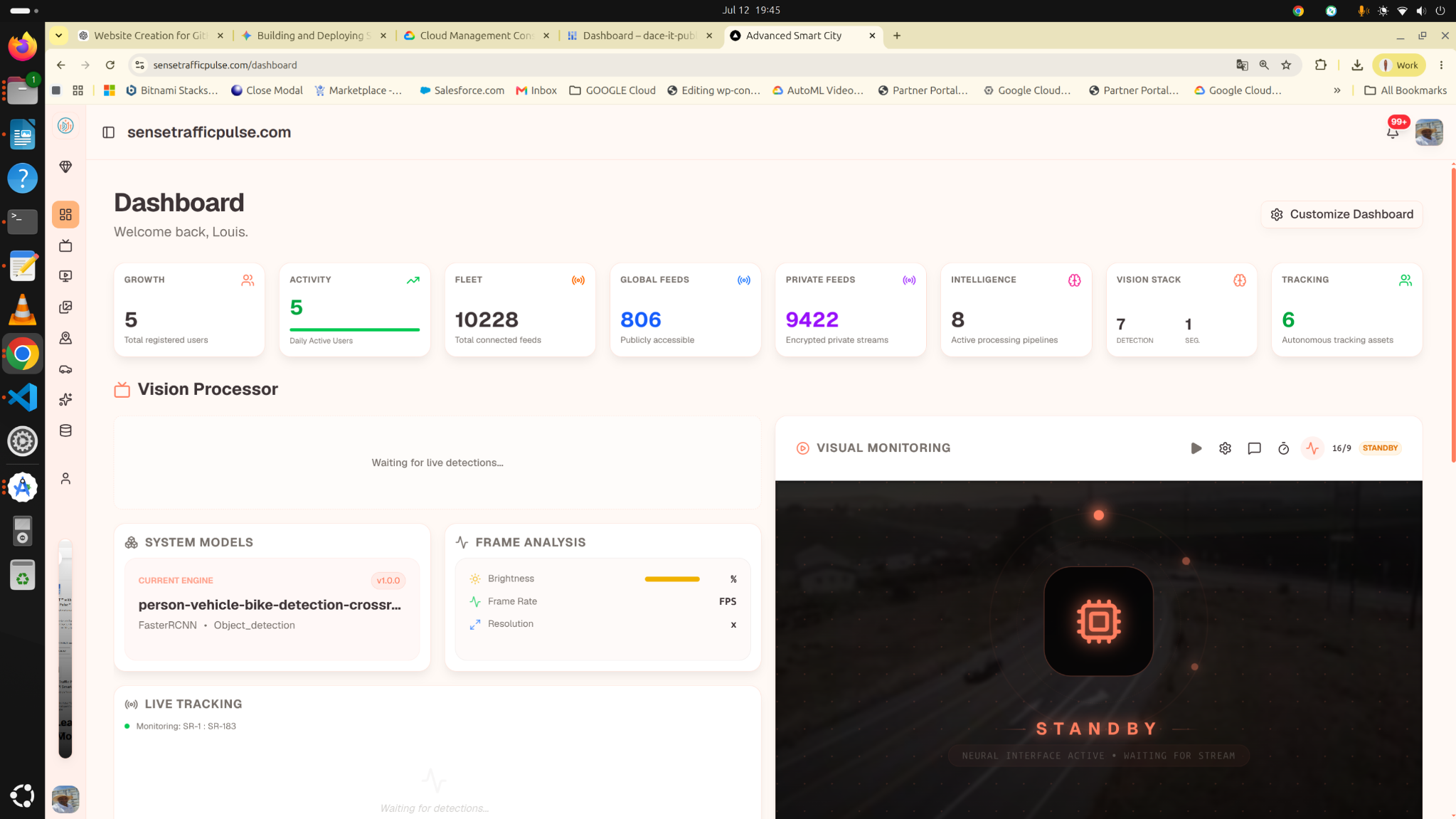Bookmark this page with star icon
Image resolution: width=1456 pixels, height=819 pixels.
1286,65
